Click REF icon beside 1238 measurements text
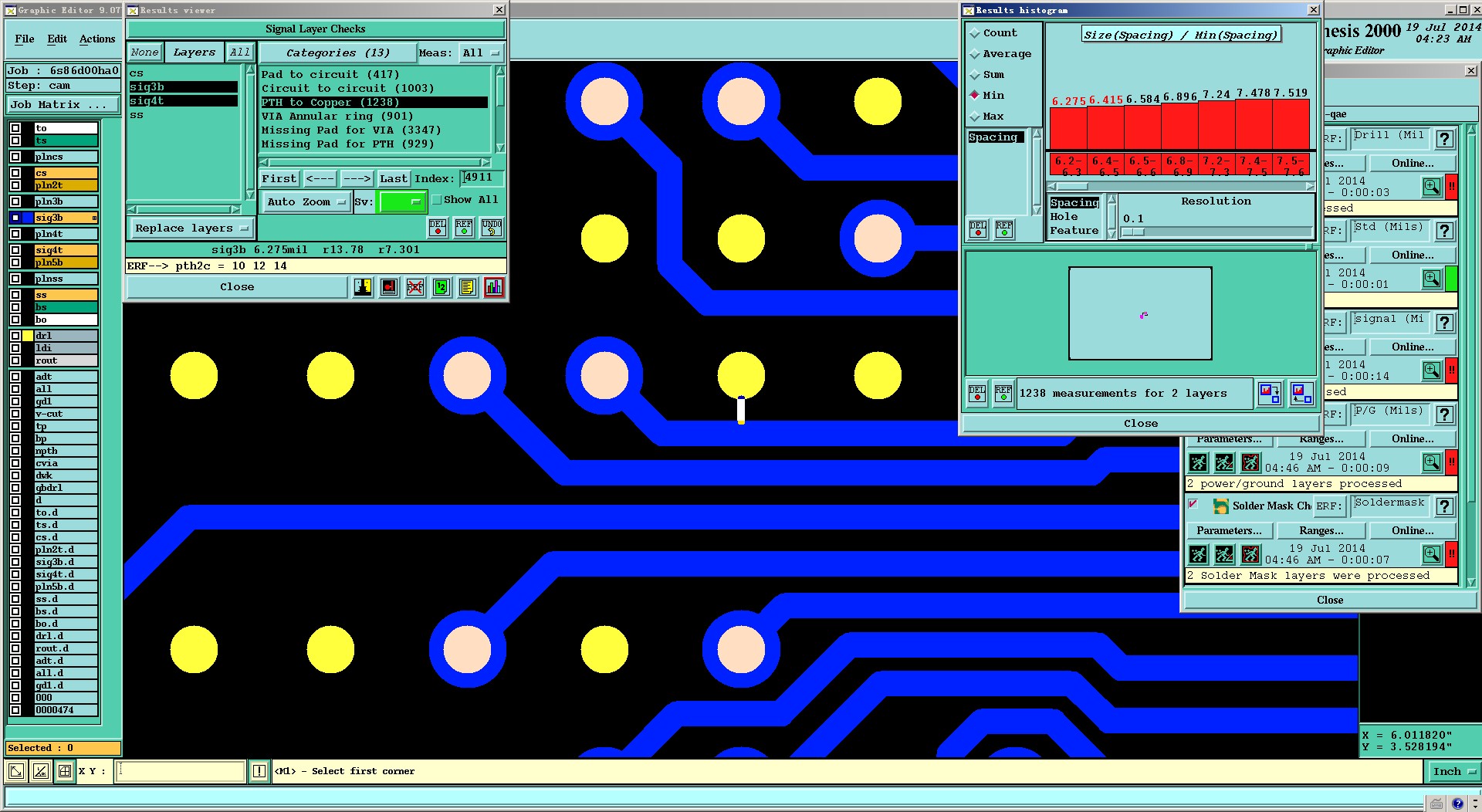This screenshot has height=812, width=1482. (1003, 394)
